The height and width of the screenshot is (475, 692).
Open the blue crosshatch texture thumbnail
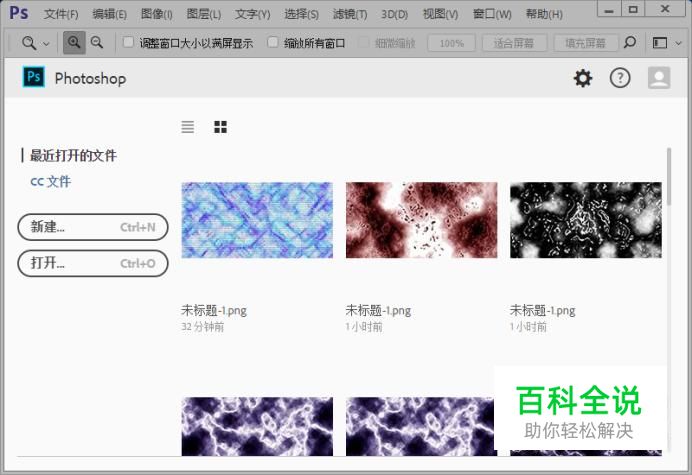coord(257,220)
